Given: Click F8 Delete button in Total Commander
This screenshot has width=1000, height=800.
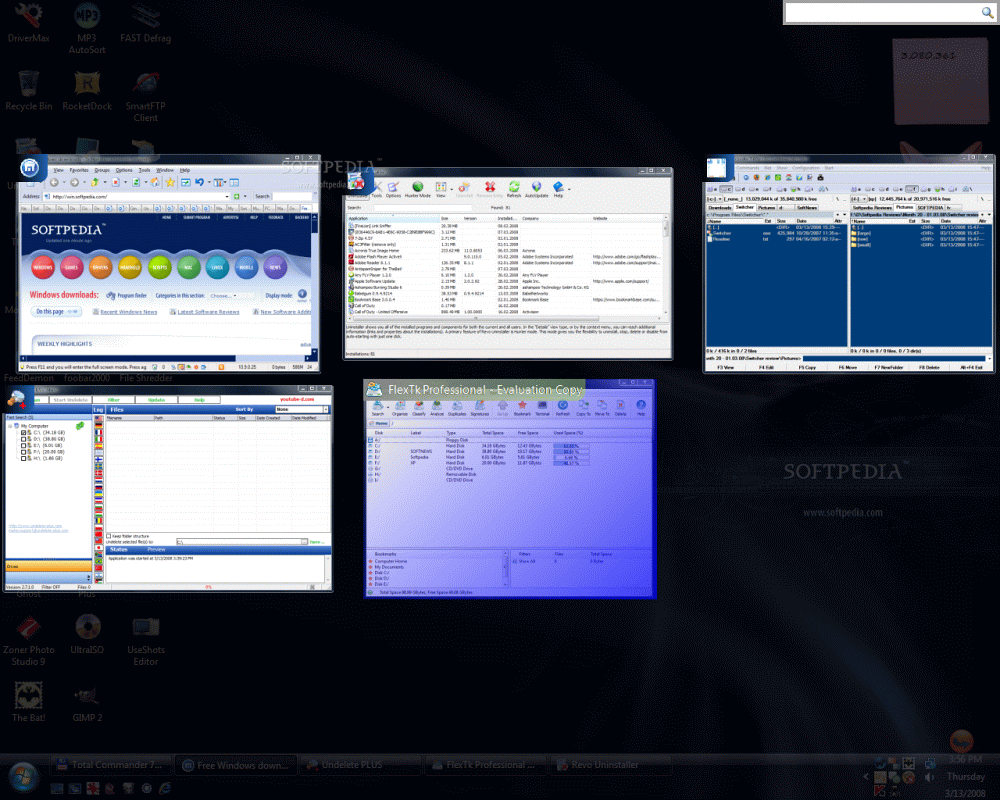Looking at the screenshot, I should click(929, 367).
